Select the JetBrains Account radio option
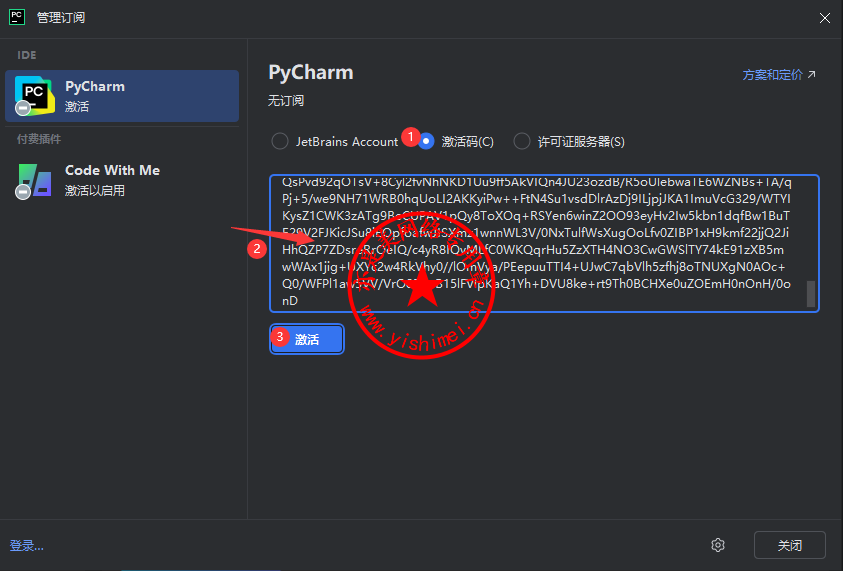 pos(280,141)
